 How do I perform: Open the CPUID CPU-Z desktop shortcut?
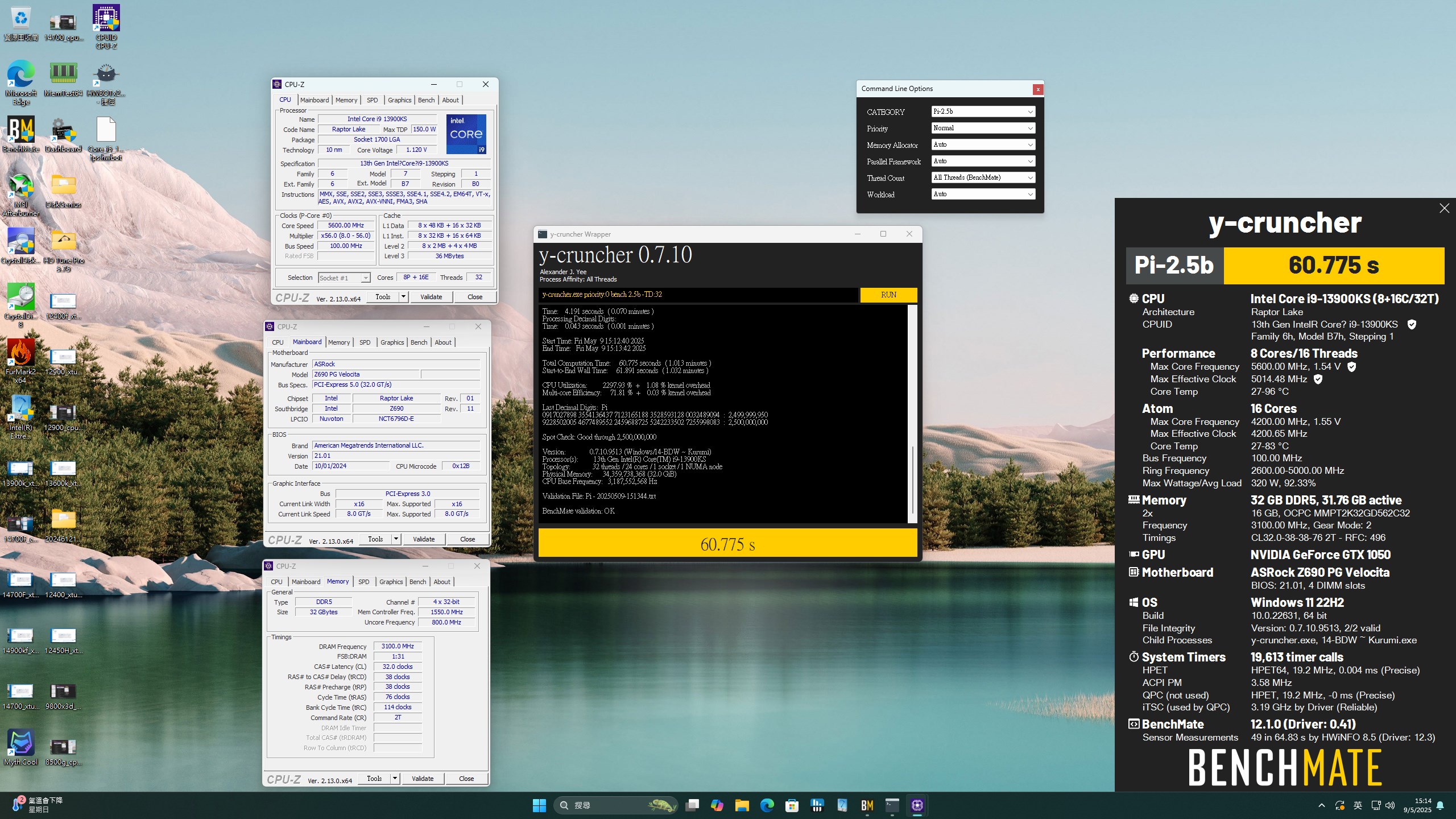[106, 26]
